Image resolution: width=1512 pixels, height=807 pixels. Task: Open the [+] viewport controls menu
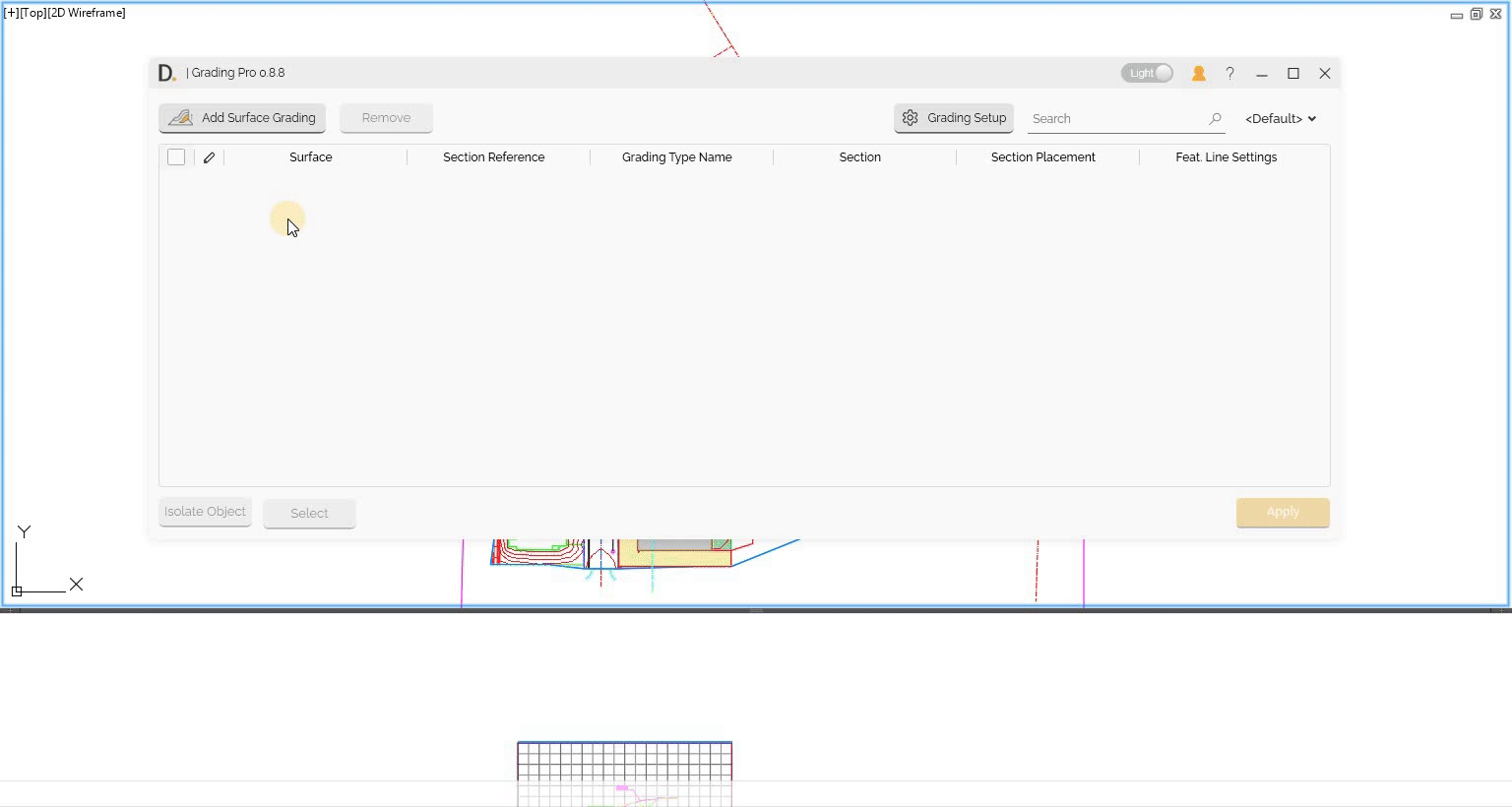click(x=11, y=13)
